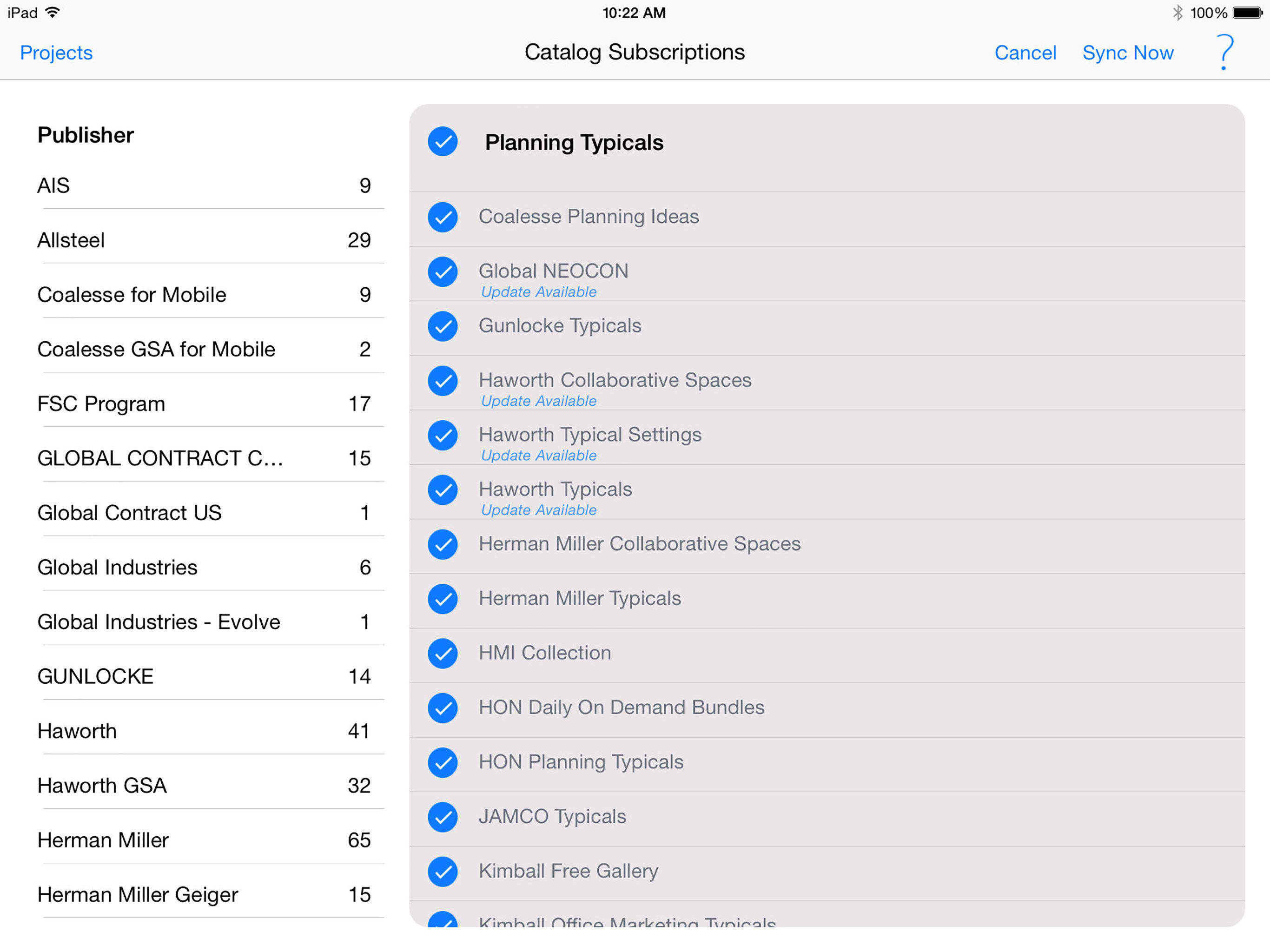Screen dimensions: 1270x952
Task: Deselect HON Planning Typicals checkmark
Action: click(x=443, y=762)
